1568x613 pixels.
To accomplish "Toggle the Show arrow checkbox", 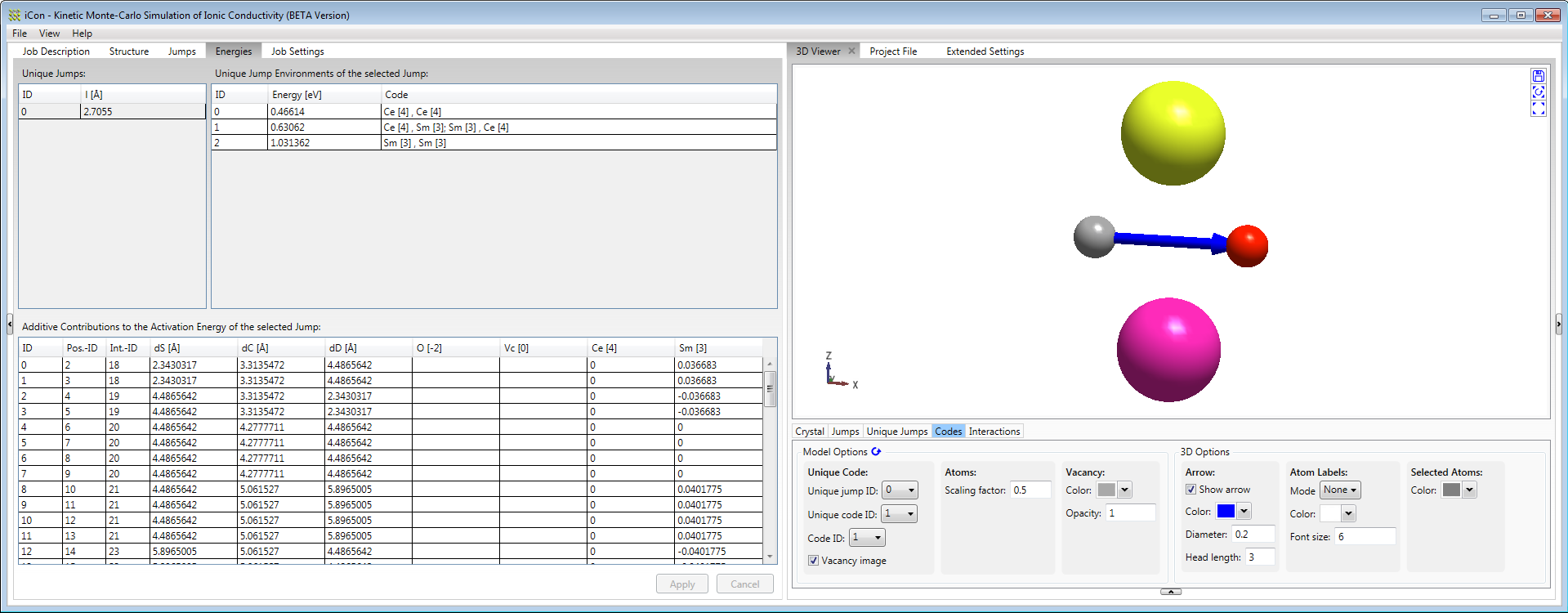I will pyautogui.click(x=1191, y=490).
